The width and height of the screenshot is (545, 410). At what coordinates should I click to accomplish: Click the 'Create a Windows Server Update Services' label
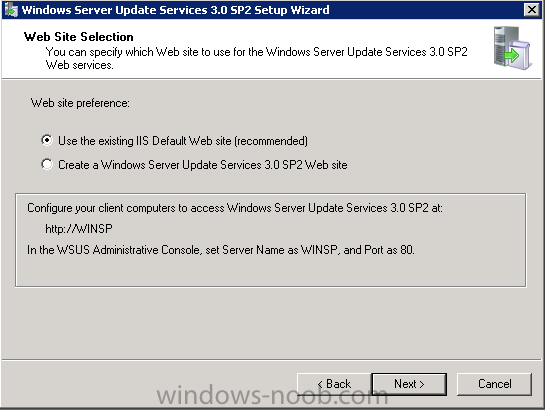[x=203, y=165]
